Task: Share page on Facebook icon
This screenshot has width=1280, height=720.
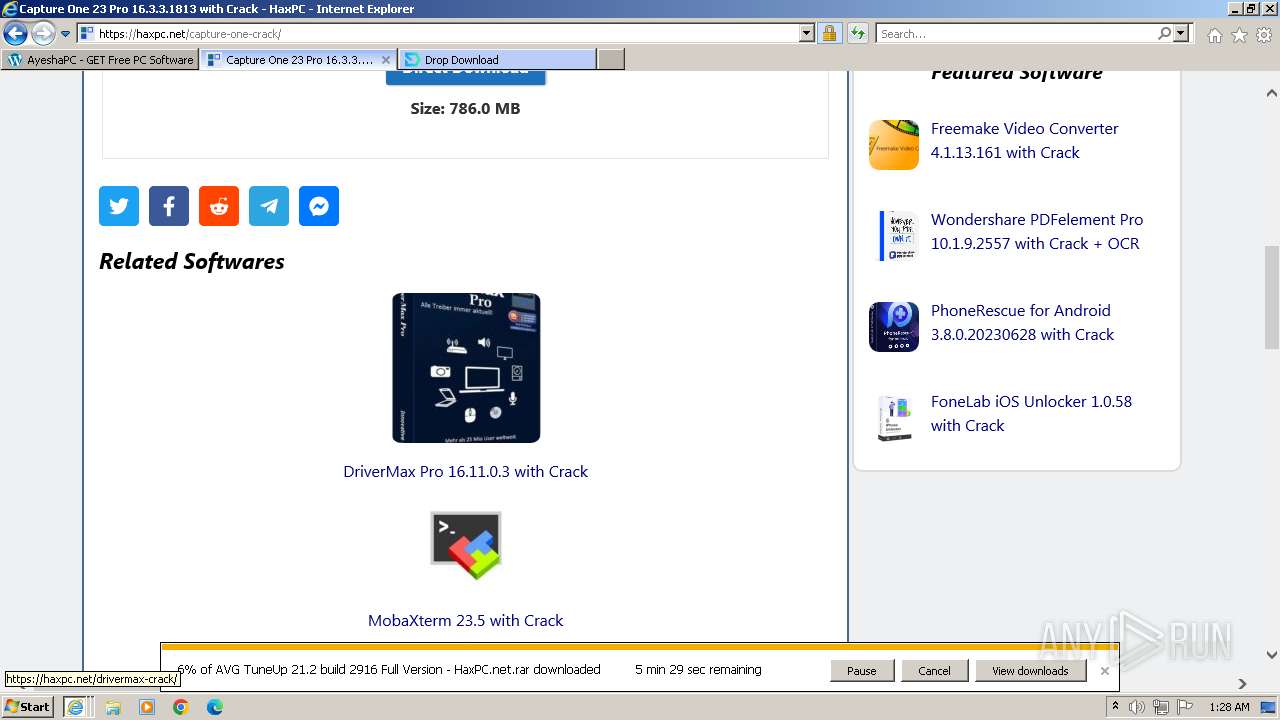Action: pyautogui.click(x=169, y=206)
